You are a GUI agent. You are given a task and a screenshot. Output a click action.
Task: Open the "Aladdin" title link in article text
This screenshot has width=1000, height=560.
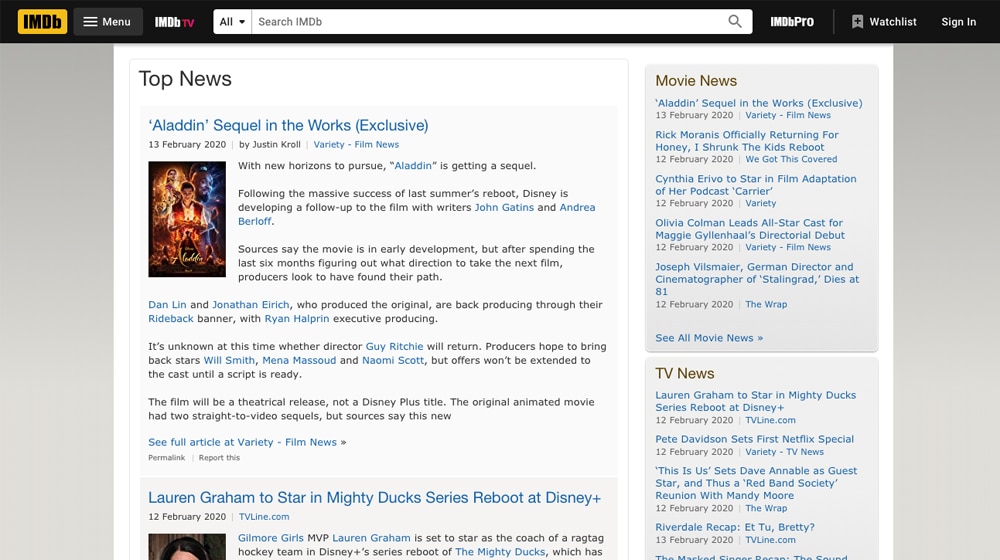pyautogui.click(x=413, y=166)
